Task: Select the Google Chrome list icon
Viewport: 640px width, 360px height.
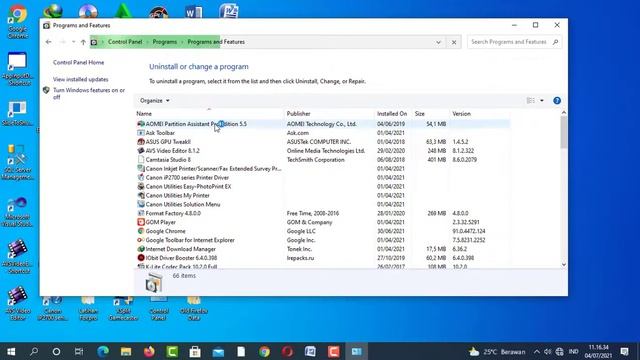Action: [x=141, y=231]
